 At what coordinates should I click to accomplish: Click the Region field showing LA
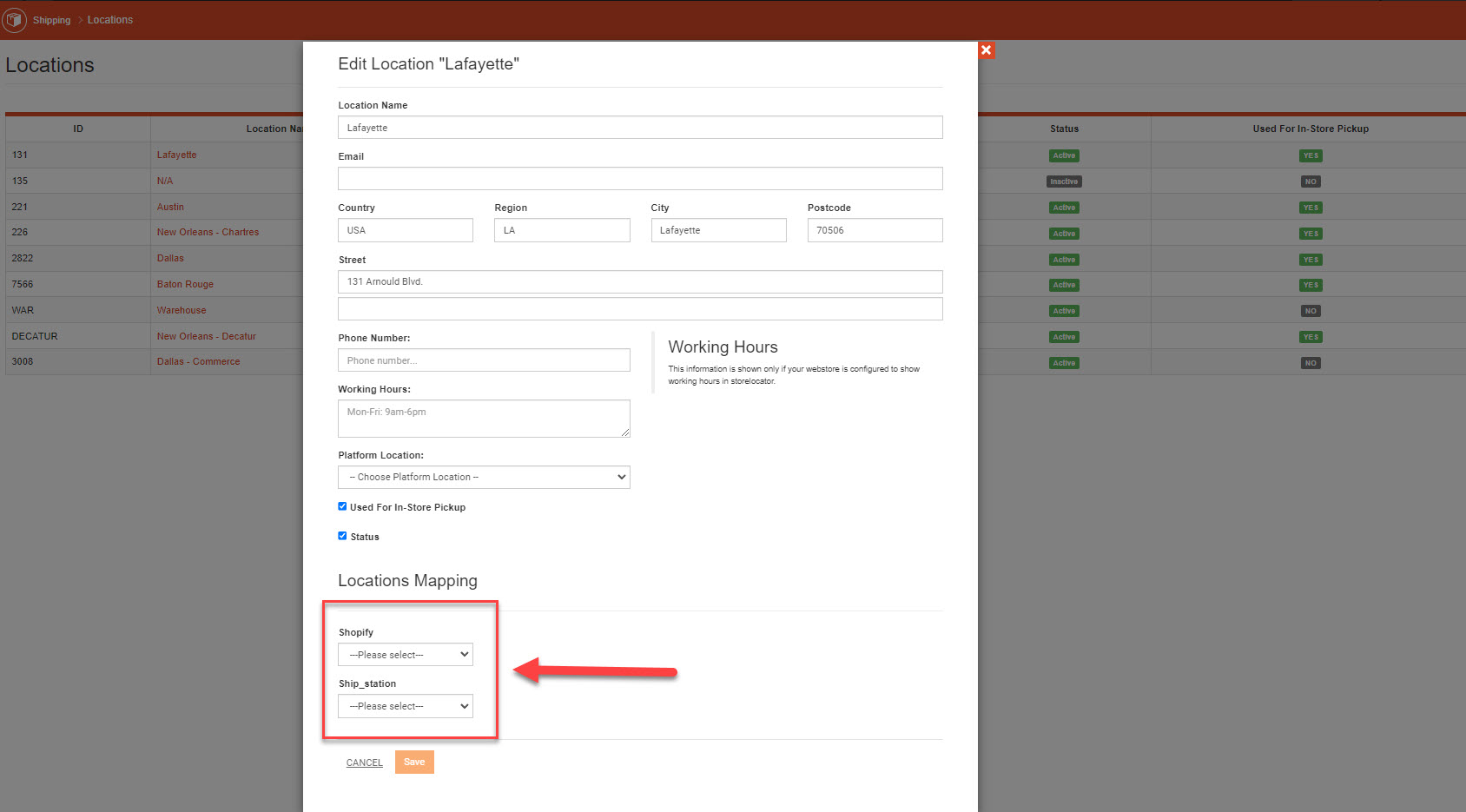tap(562, 230)
